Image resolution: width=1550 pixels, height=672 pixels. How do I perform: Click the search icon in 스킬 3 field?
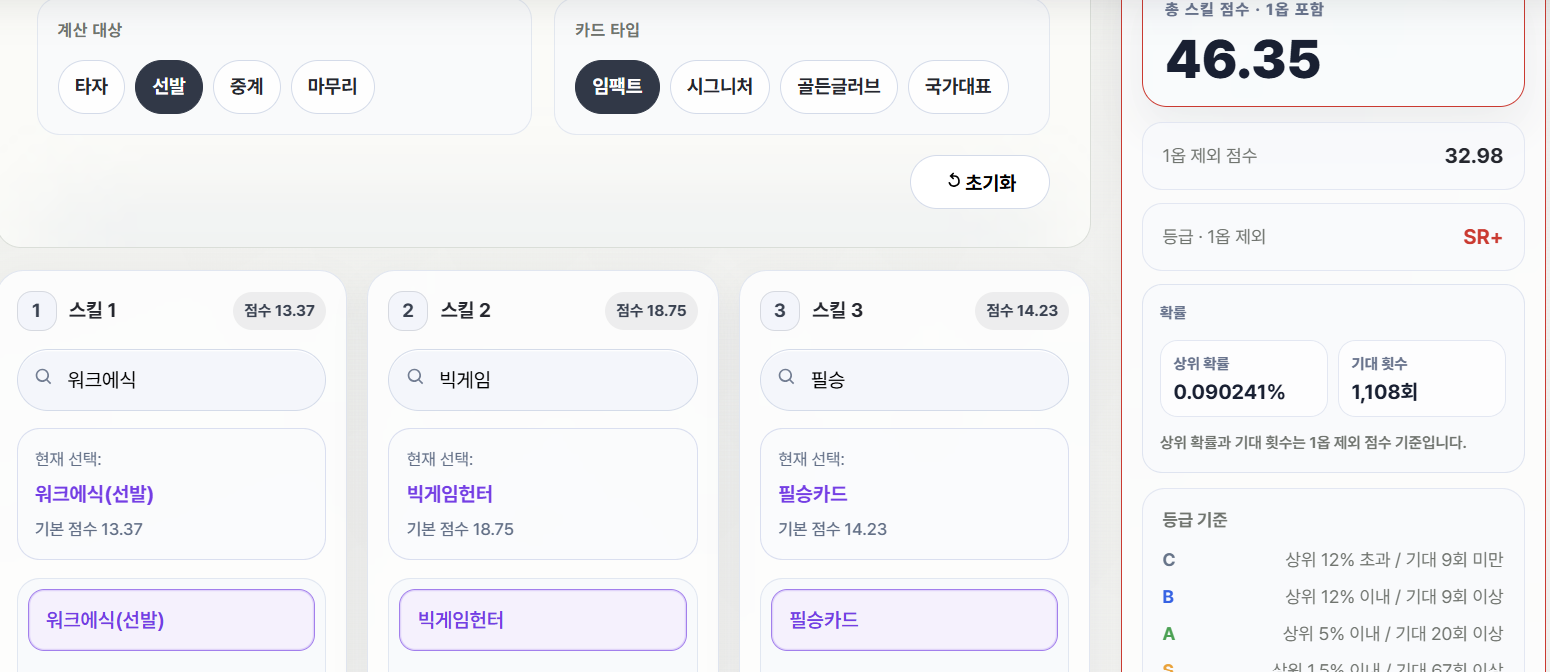click(787, 378)
